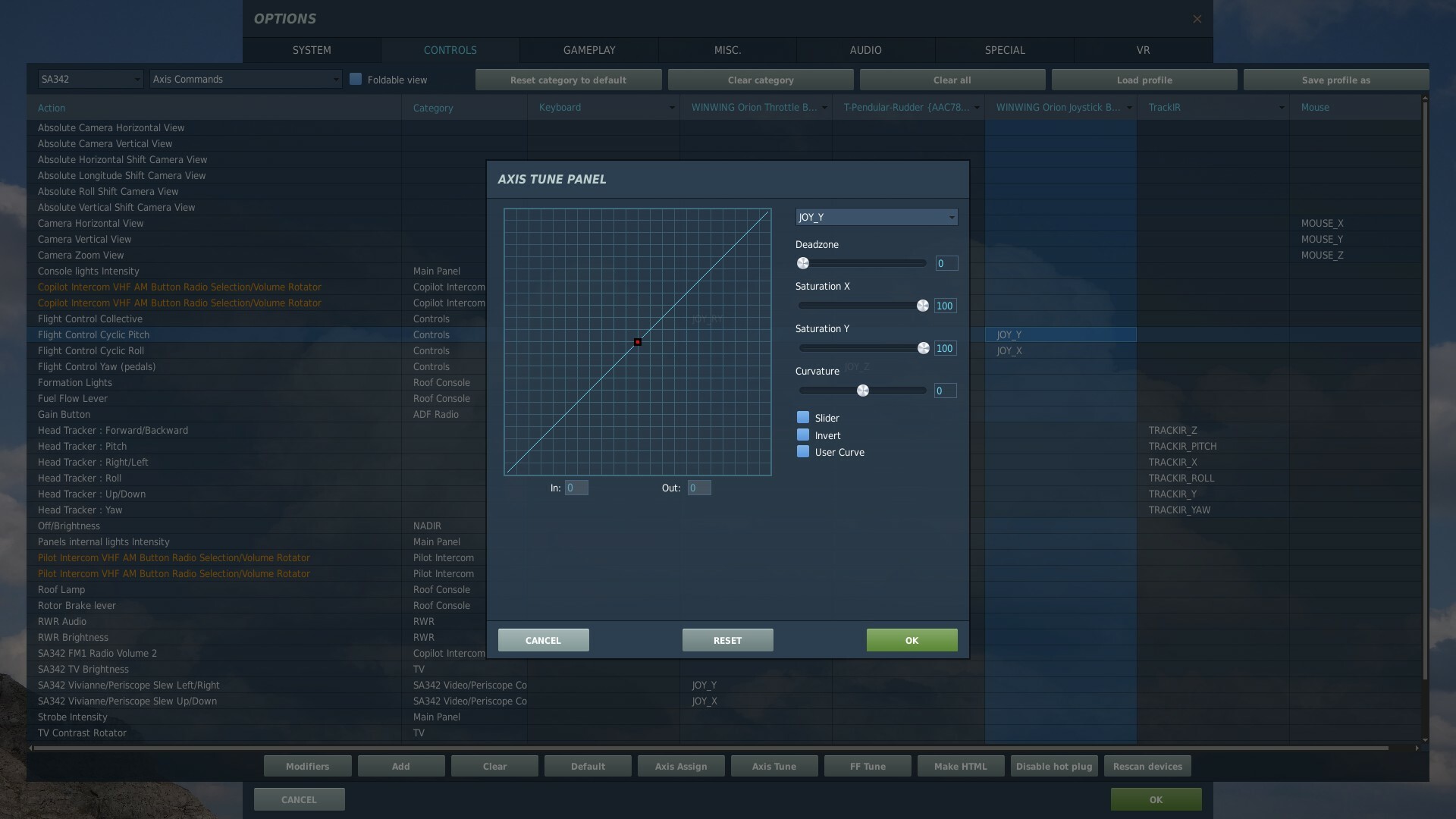Switch to the CONTROLS tab
The width and height of the screenshot is (1456, 819).
pyautogui.click(x=450, y=50)
